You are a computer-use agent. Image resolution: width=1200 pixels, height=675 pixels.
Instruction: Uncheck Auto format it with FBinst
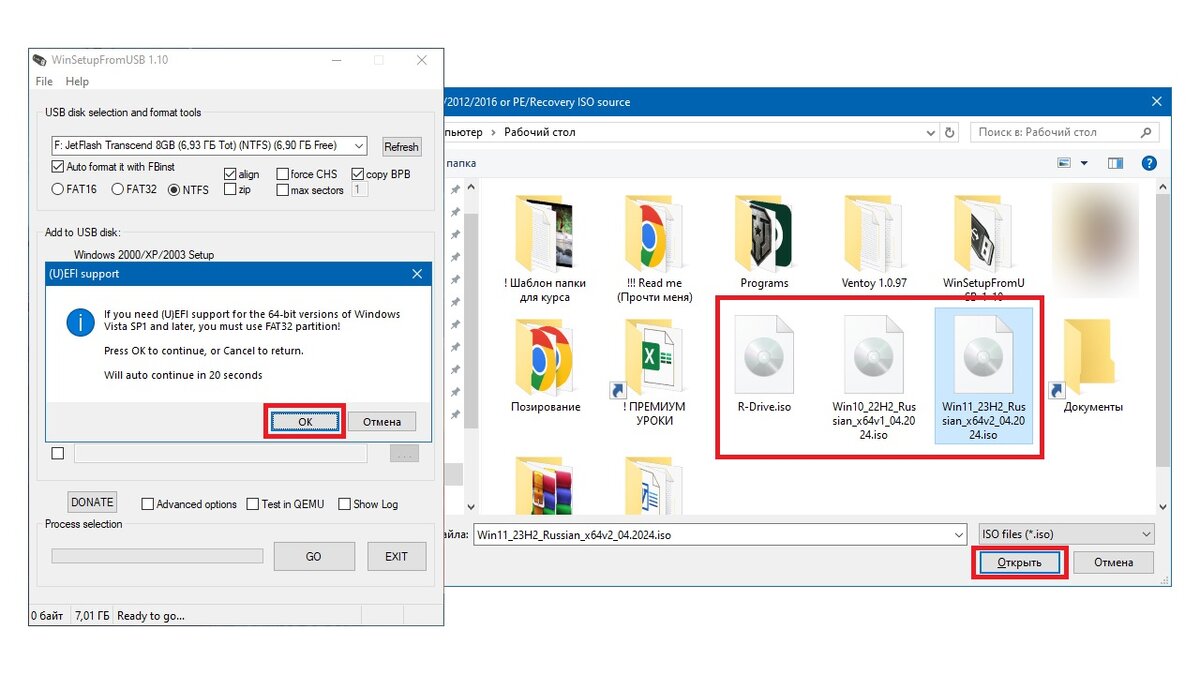[57, 167]
